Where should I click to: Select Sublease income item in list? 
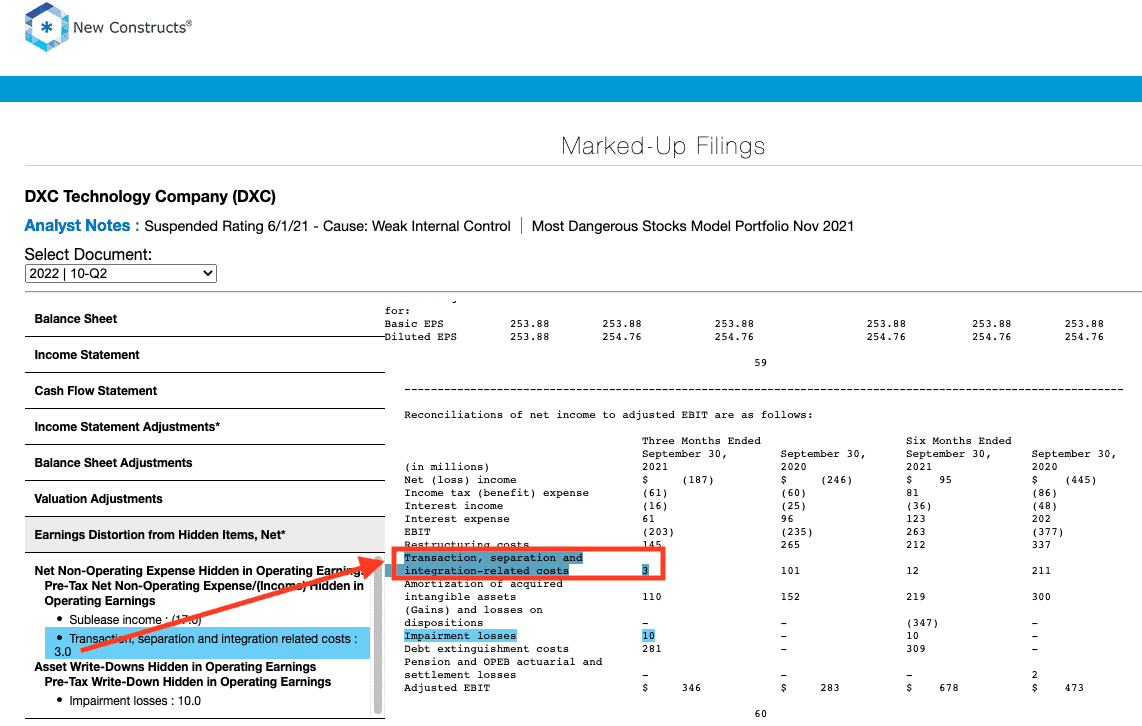(x=135, y=620)
